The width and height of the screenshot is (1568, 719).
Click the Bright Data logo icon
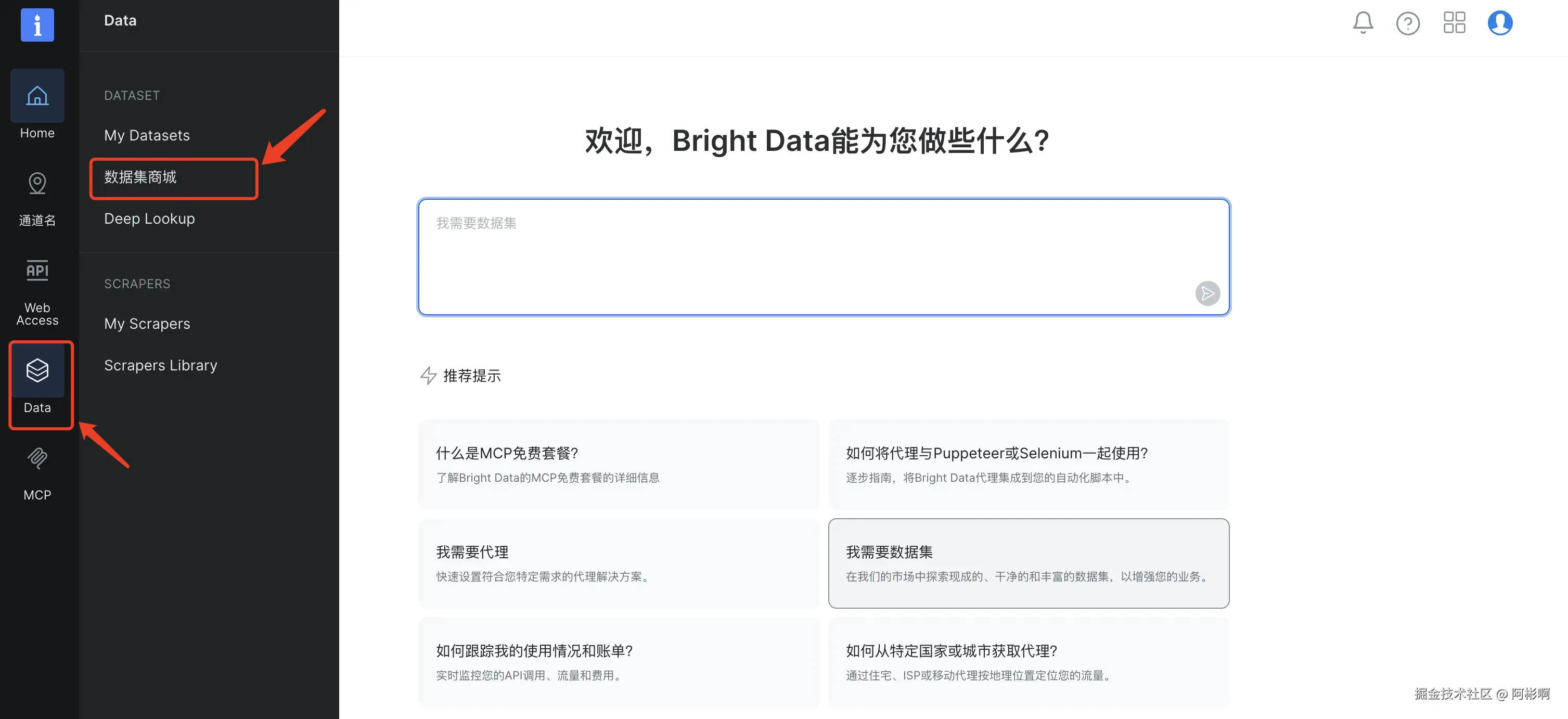click(37, 25)
